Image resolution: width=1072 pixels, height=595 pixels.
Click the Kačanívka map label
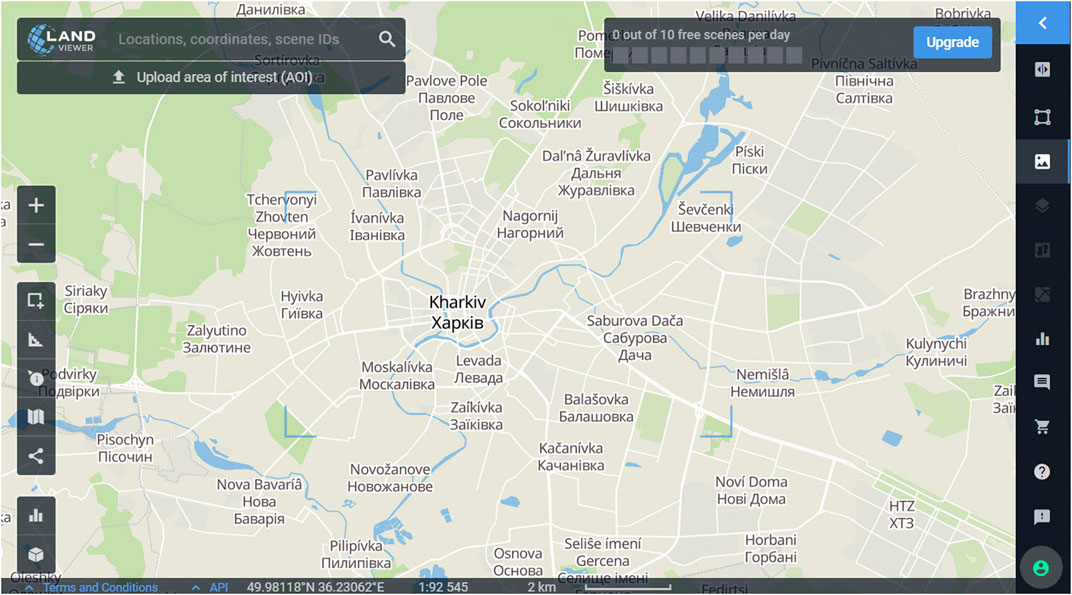[x=571, y=457]
